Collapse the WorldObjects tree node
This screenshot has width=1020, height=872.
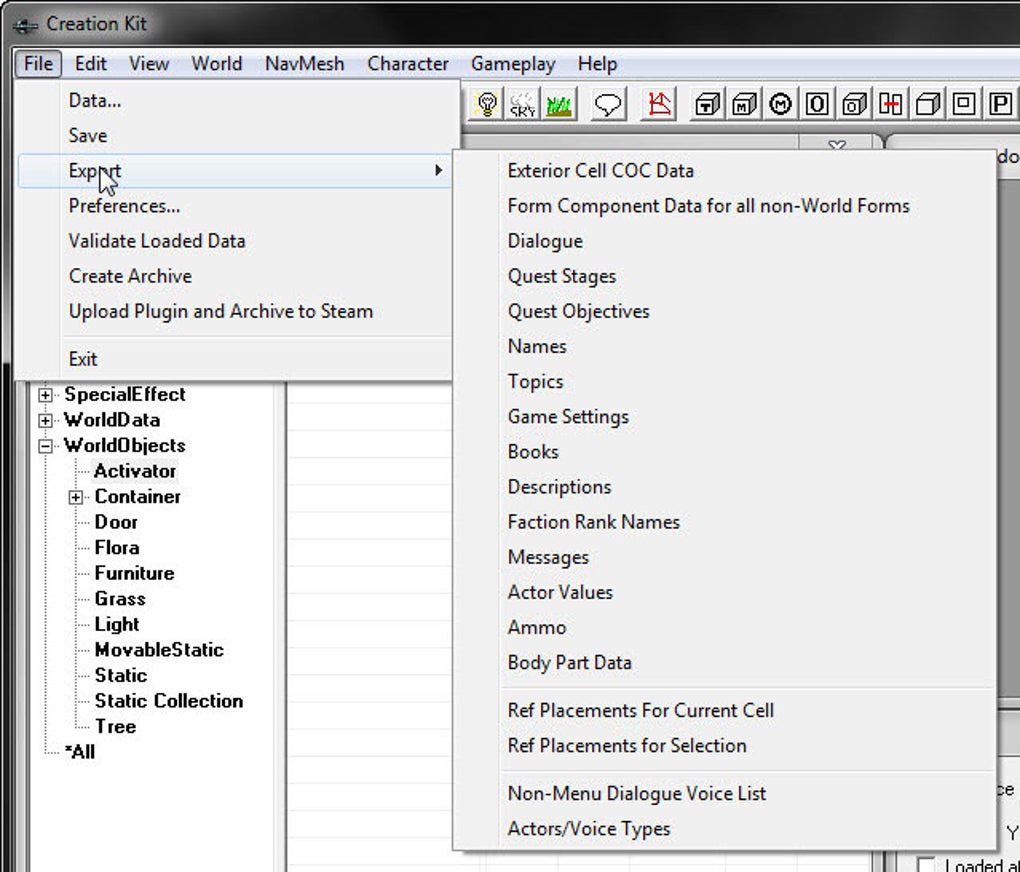coord(45,446)
